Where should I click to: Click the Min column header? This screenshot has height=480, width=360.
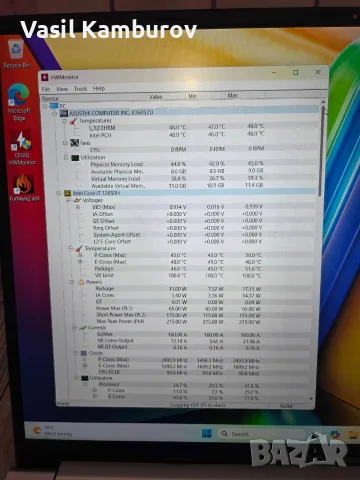[205, 96]
